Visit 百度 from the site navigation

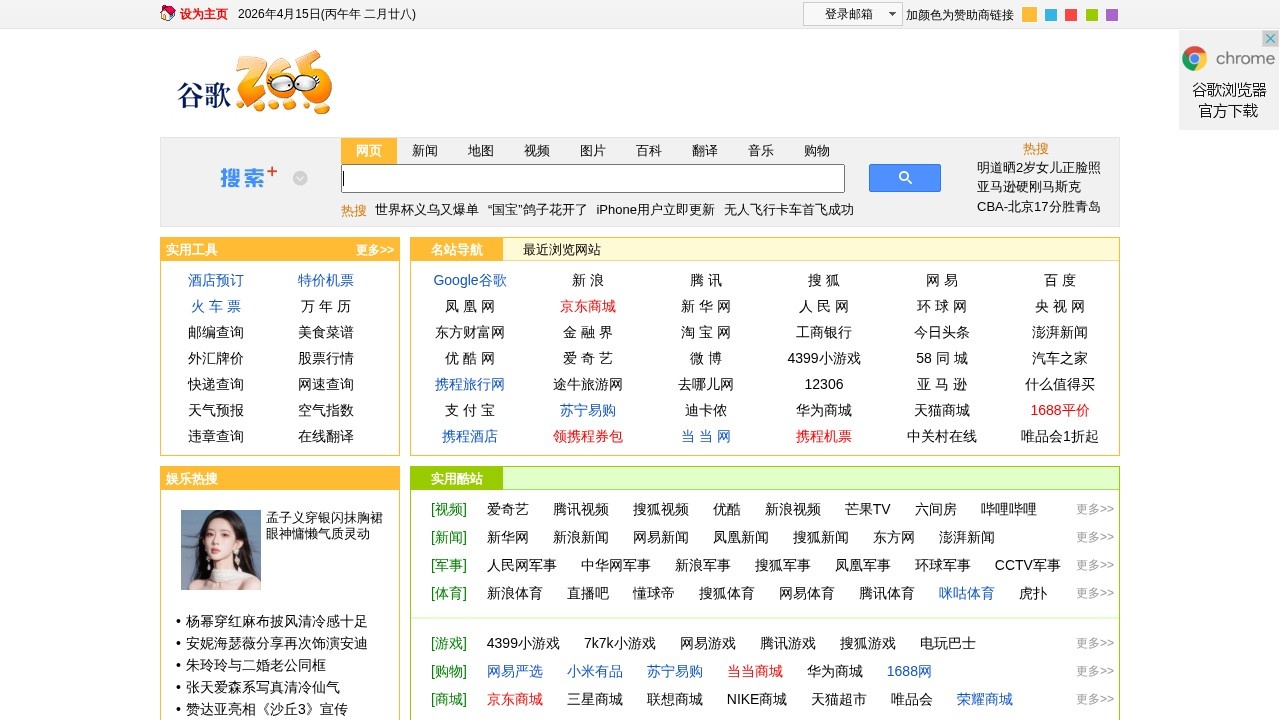1058,280
